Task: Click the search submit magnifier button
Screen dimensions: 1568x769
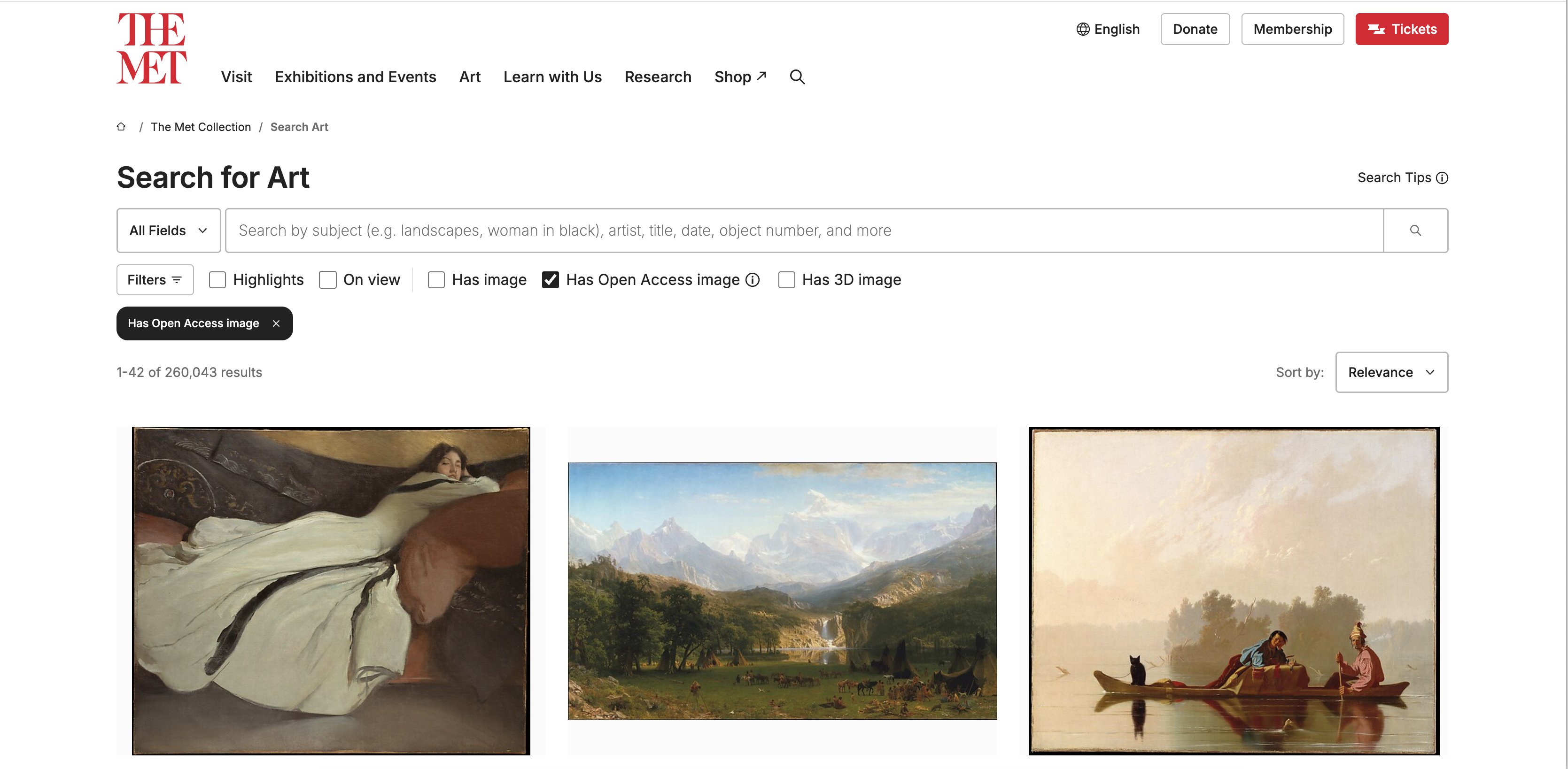Action: coord(1415,231)
